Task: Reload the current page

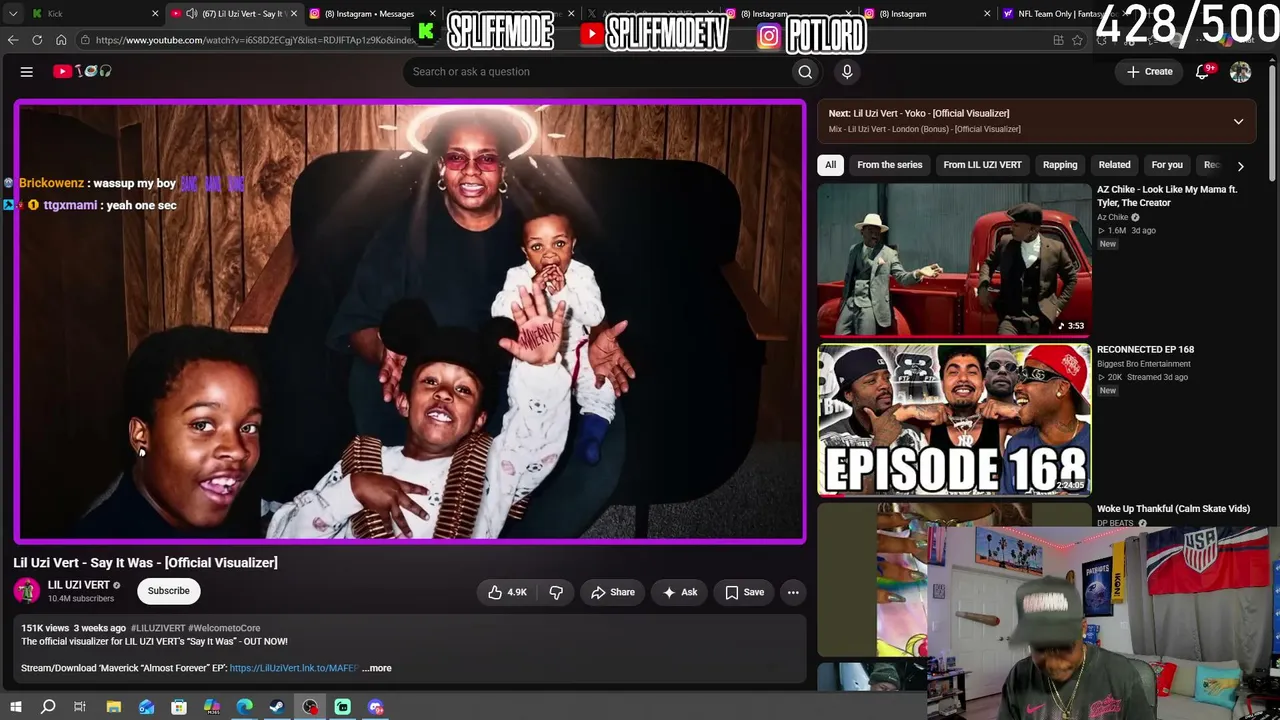Action: [x=37, y=40]
